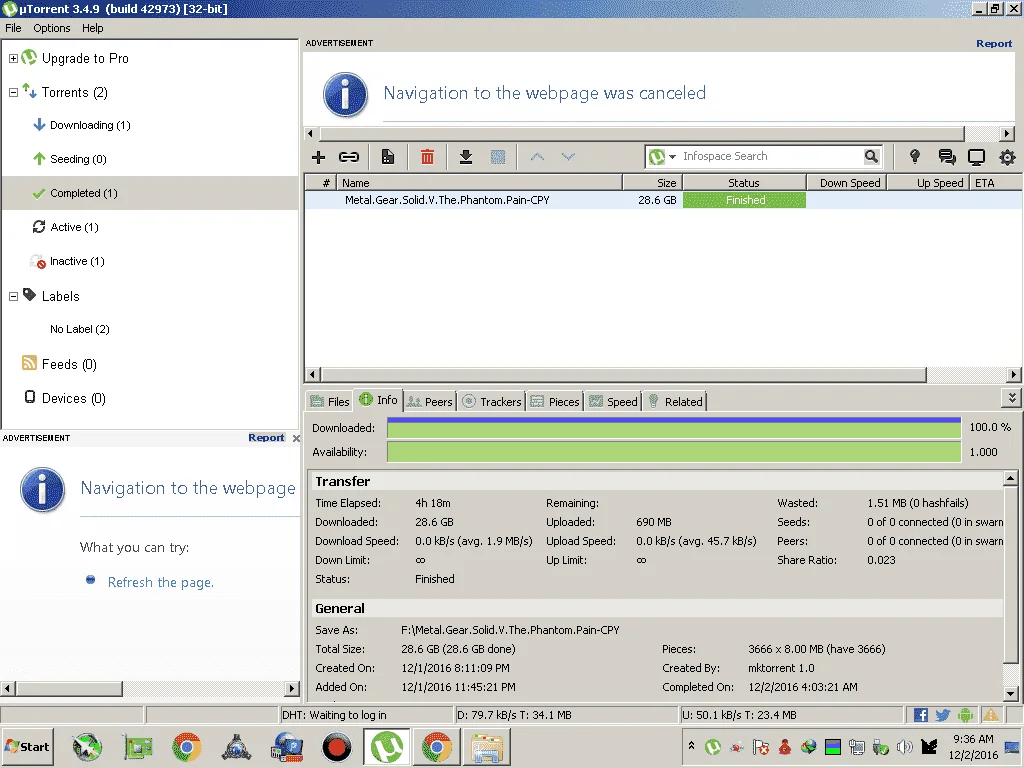This screenshot has height=768, width=1024.
Task: Add Torrent with the plus icon
Action: tap(318, 157)
